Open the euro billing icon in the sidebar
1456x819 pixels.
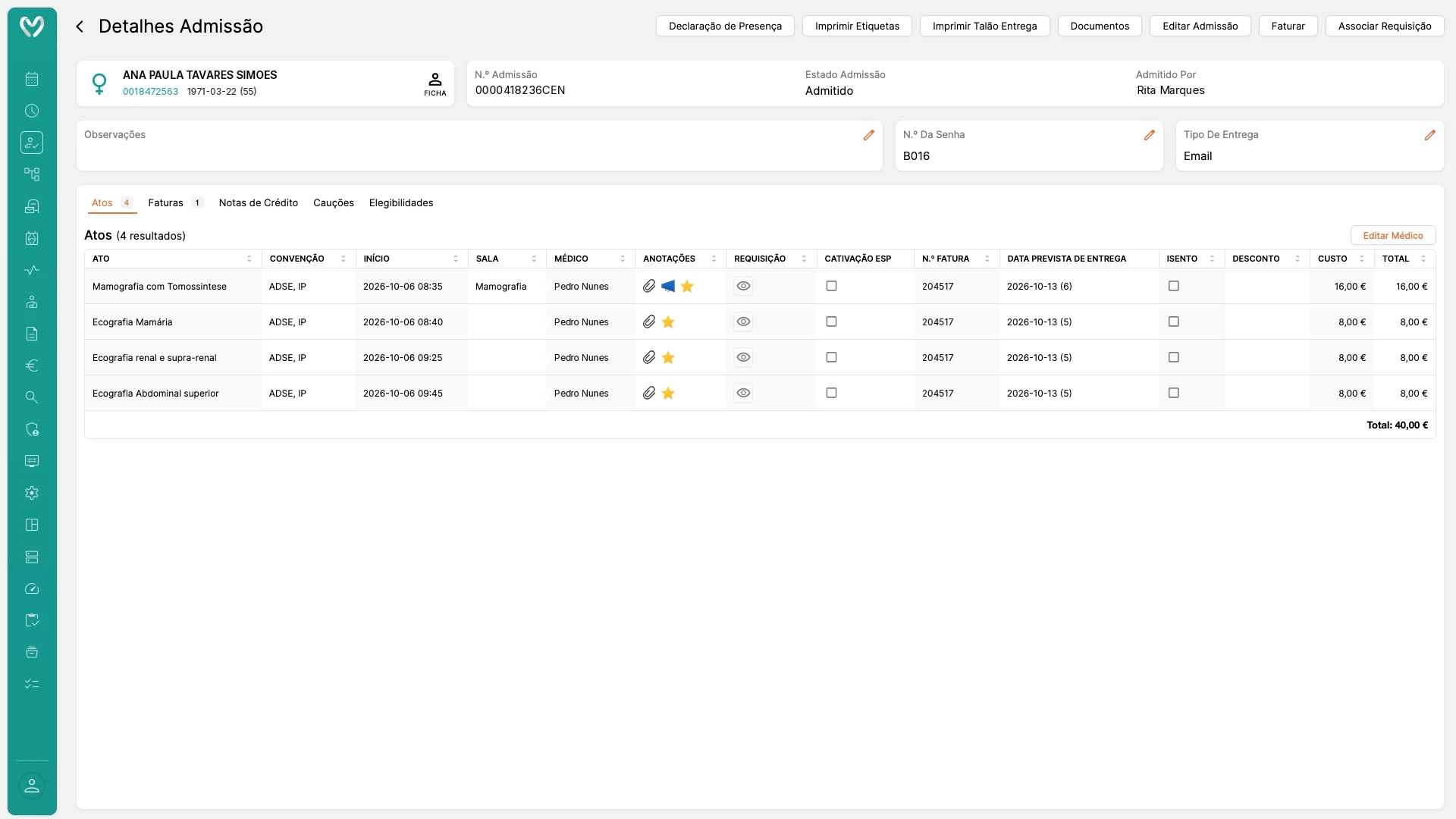click(32, 366)
